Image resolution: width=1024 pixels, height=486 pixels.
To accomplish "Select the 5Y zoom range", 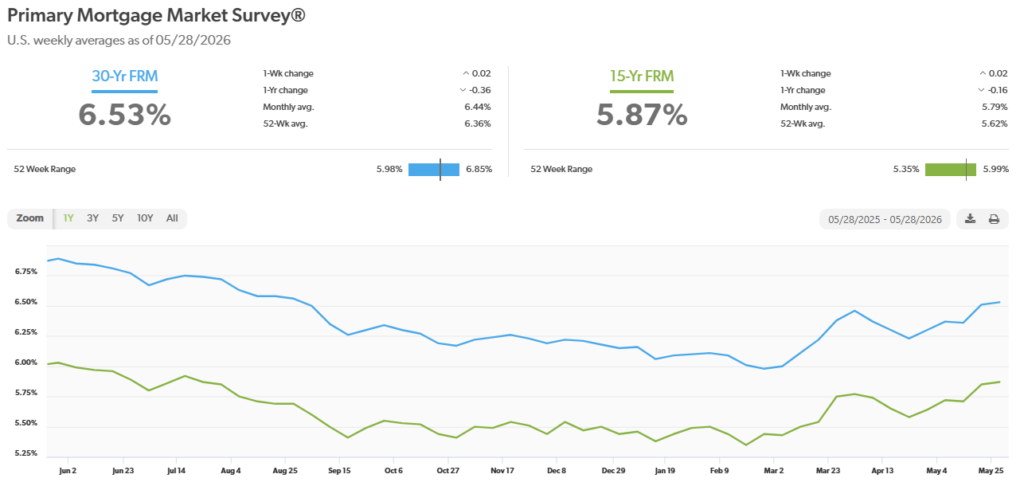I will pos(118,219).
